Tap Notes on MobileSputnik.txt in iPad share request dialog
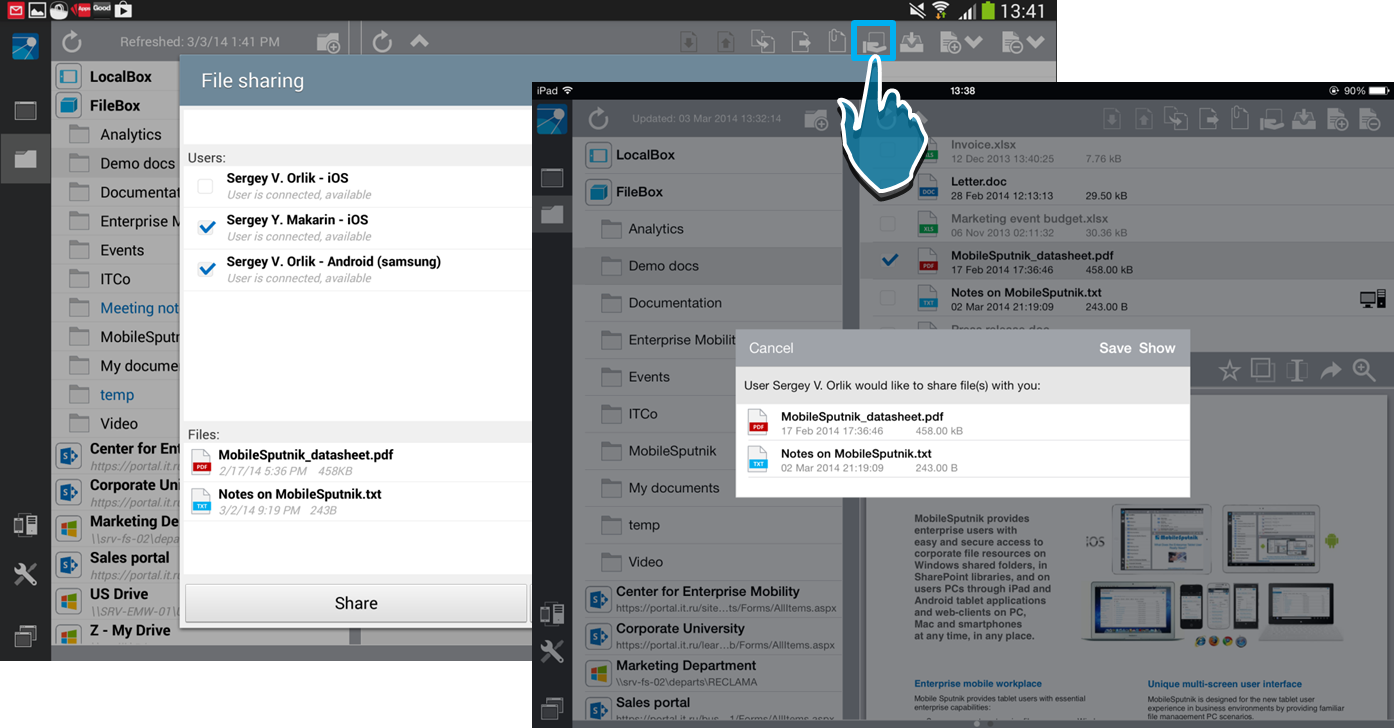The width and height of the screenshot is (1394, 728). pyautogui.click(x=963, y=460)
